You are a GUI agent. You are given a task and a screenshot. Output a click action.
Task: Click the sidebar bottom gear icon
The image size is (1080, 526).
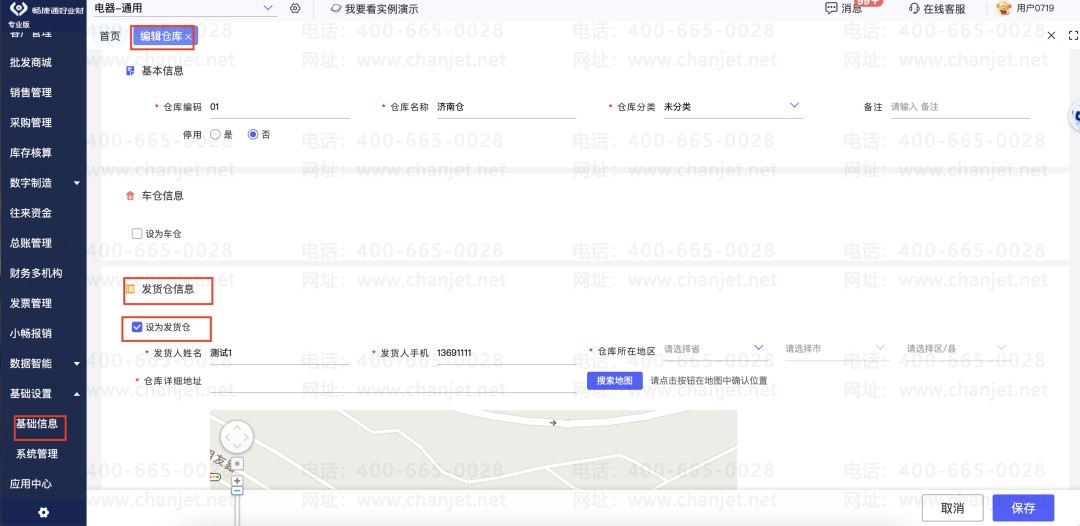pos(43,512)
